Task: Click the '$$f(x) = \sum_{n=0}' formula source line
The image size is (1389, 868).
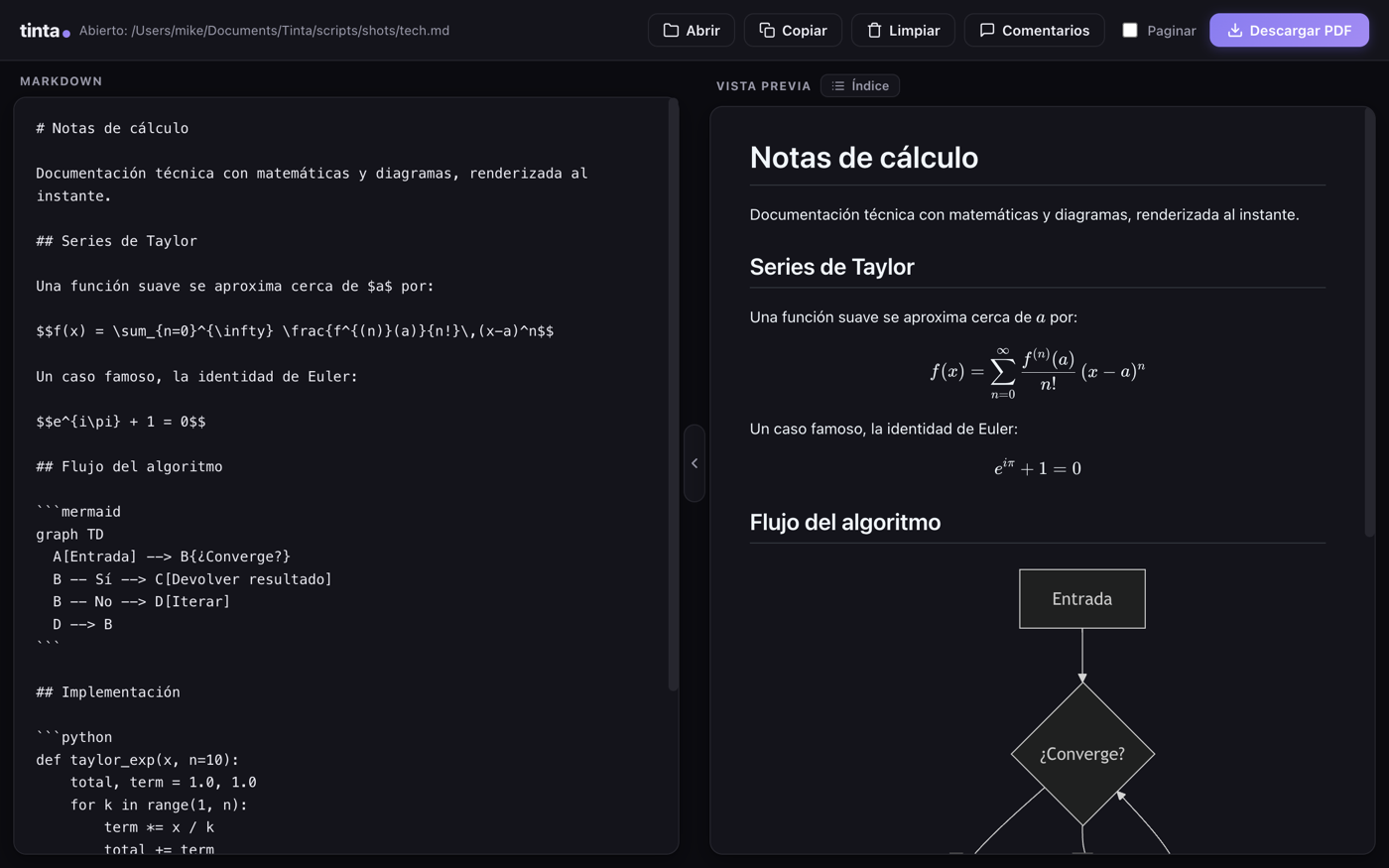Action: pos(295,331)
